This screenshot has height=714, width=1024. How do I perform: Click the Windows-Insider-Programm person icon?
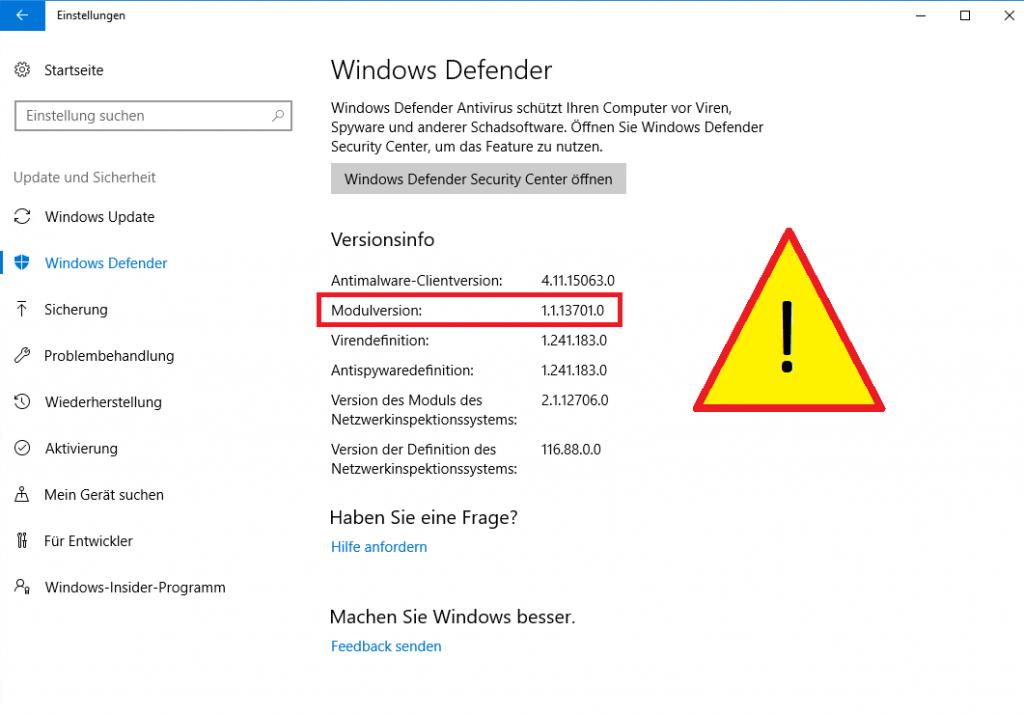point(22,587)
